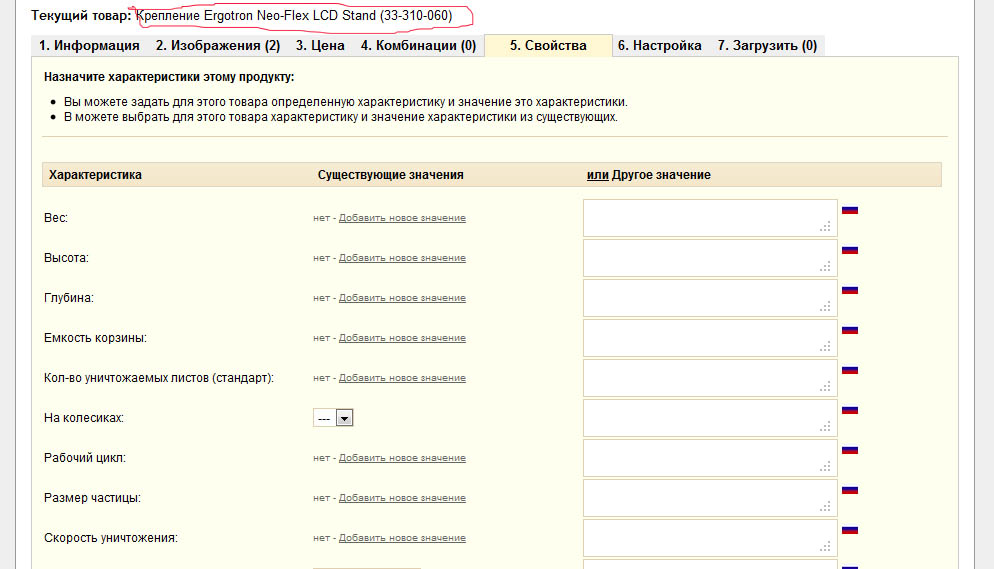This screenshot has height=569, width=994.
Task: Click the Существующие значения column header
Action: point(390,175)
